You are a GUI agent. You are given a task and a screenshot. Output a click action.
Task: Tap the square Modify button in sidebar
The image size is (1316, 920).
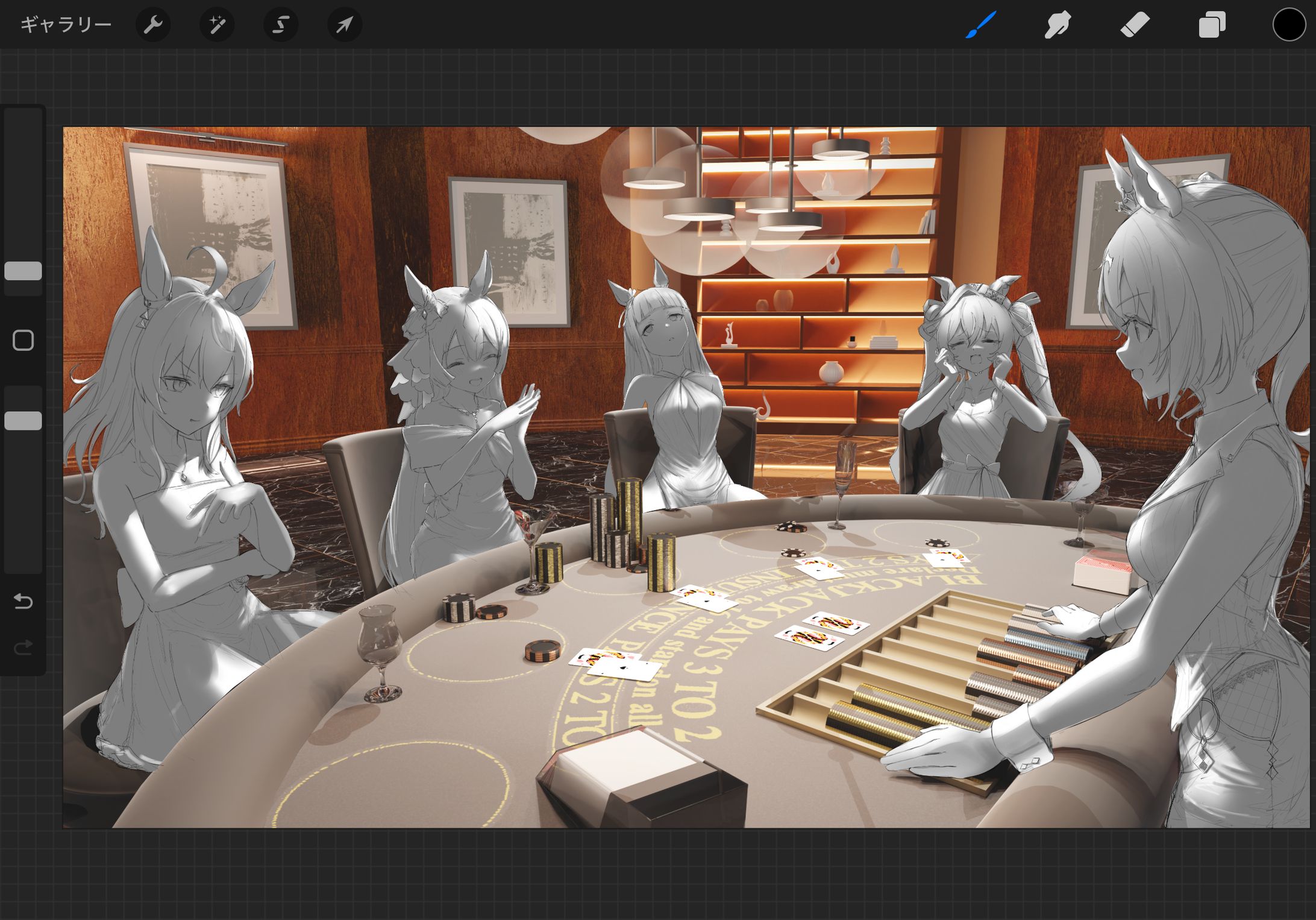(x=23, y=341)
